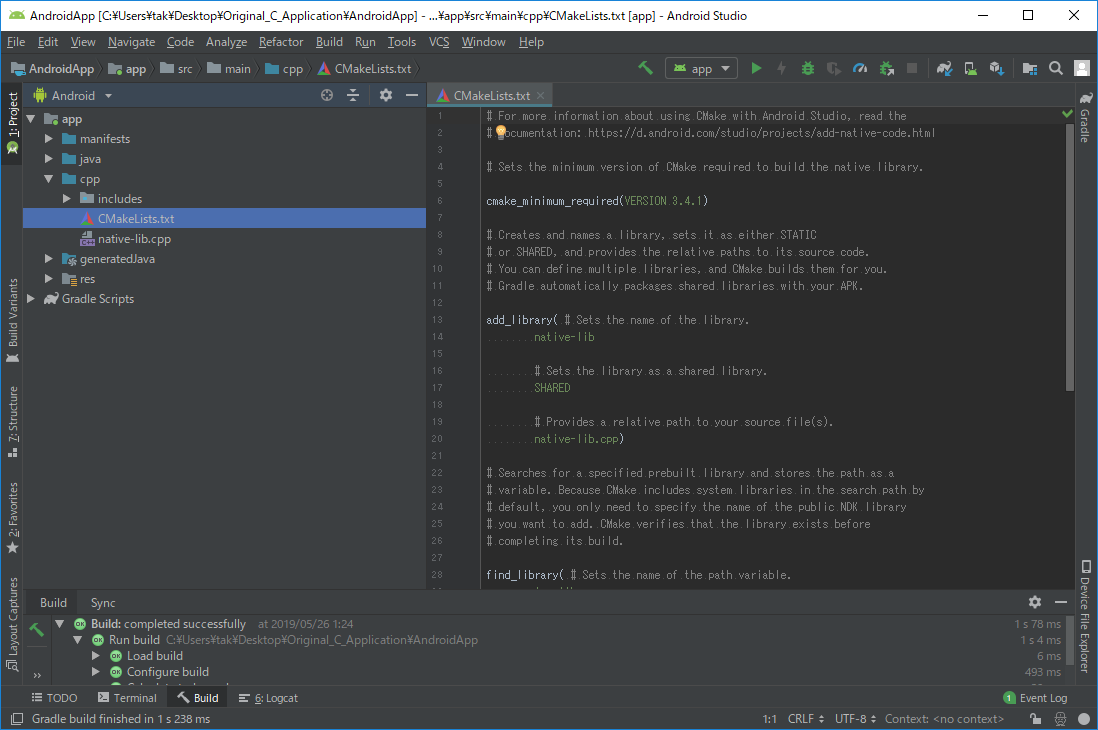This screenshot has width=1098, height=730.
Task: Toggle the Build Variants side tool window
Action: click(13, 319)
